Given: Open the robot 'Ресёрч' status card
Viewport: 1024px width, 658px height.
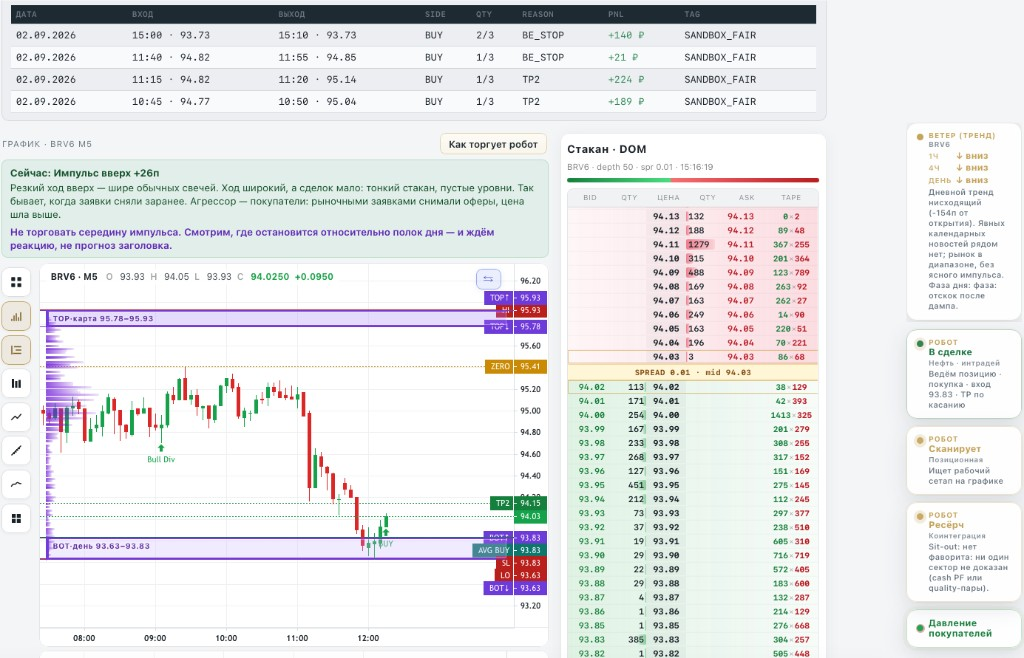Looking at the screenshot, I should (x=963, y=552).
